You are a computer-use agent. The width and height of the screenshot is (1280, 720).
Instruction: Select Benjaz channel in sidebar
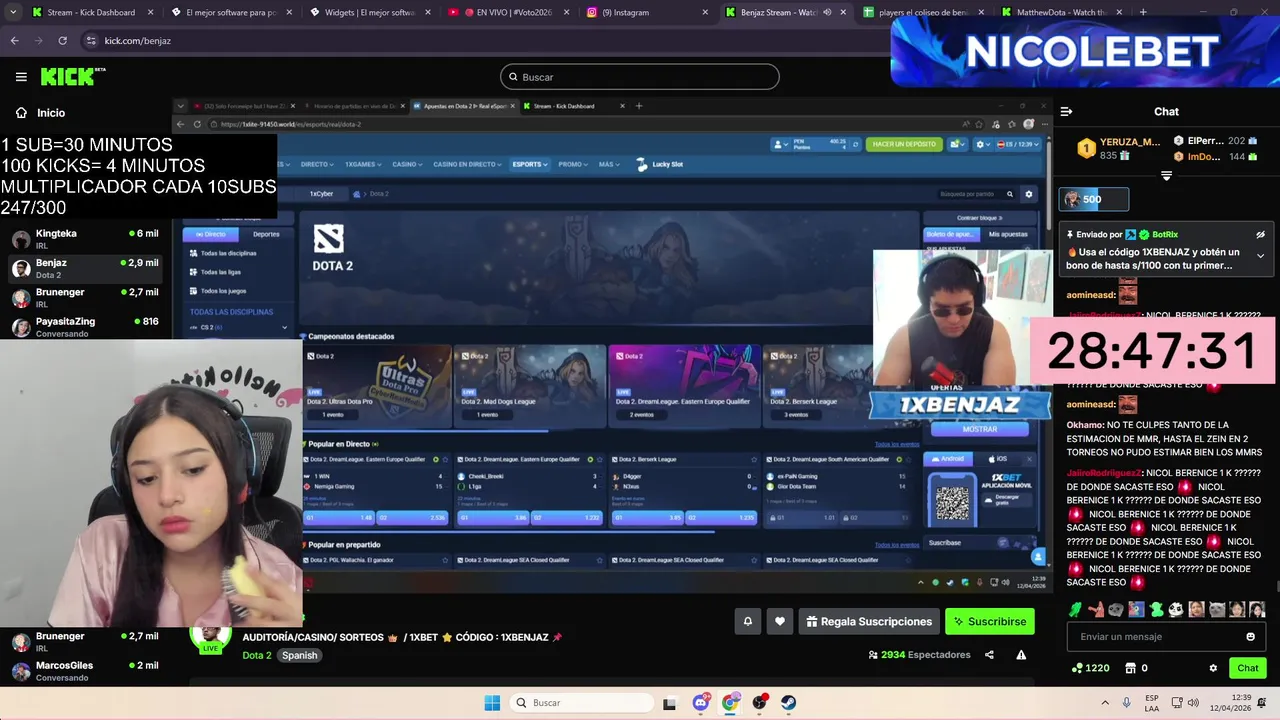[x=86, y=268]
